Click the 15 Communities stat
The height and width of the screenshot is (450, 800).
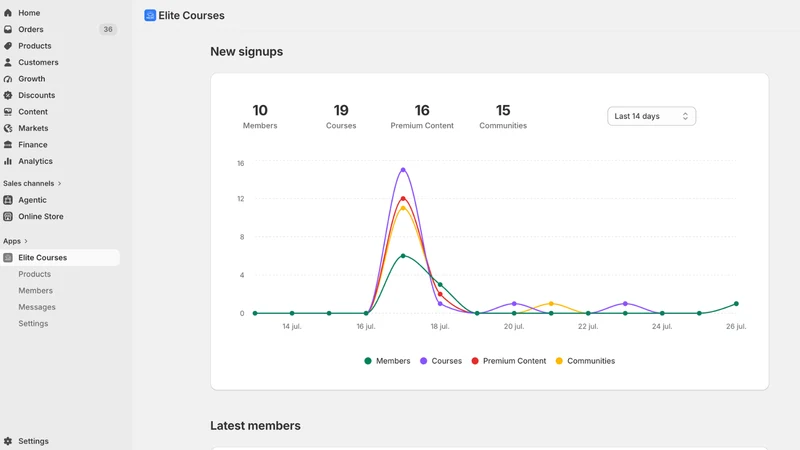tap(503, 117)
